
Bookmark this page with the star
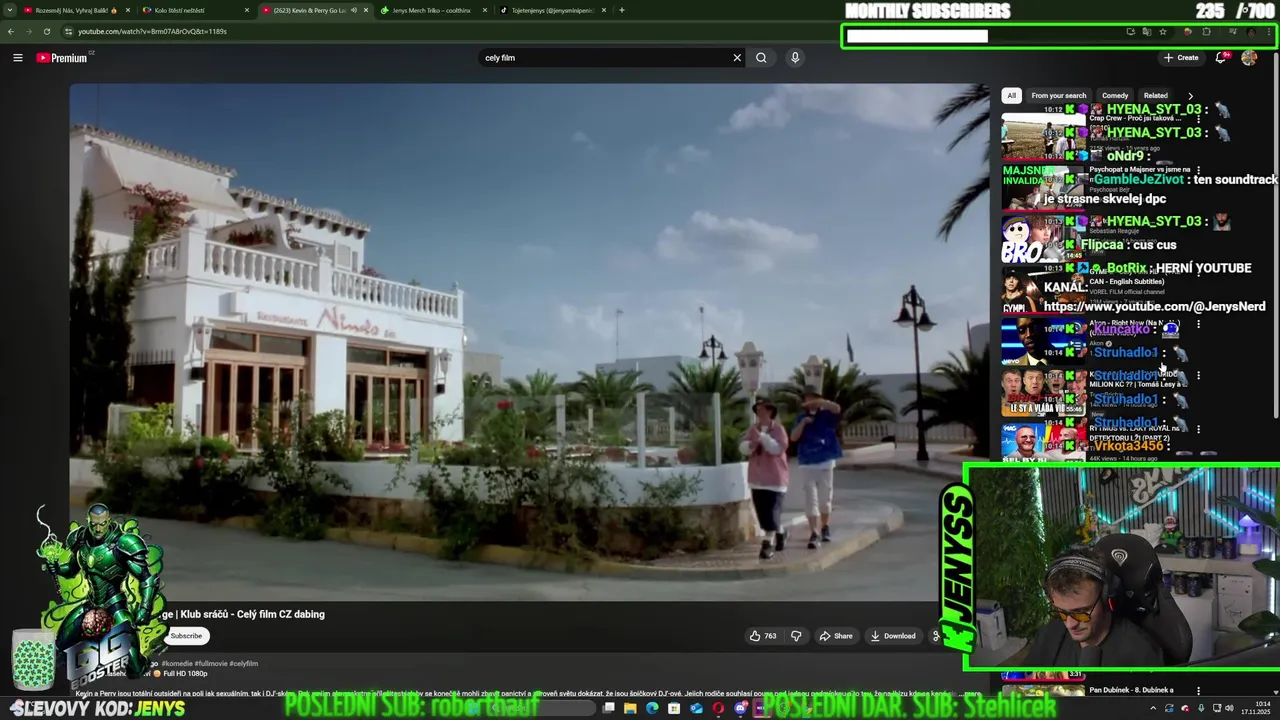point(1162,31)
